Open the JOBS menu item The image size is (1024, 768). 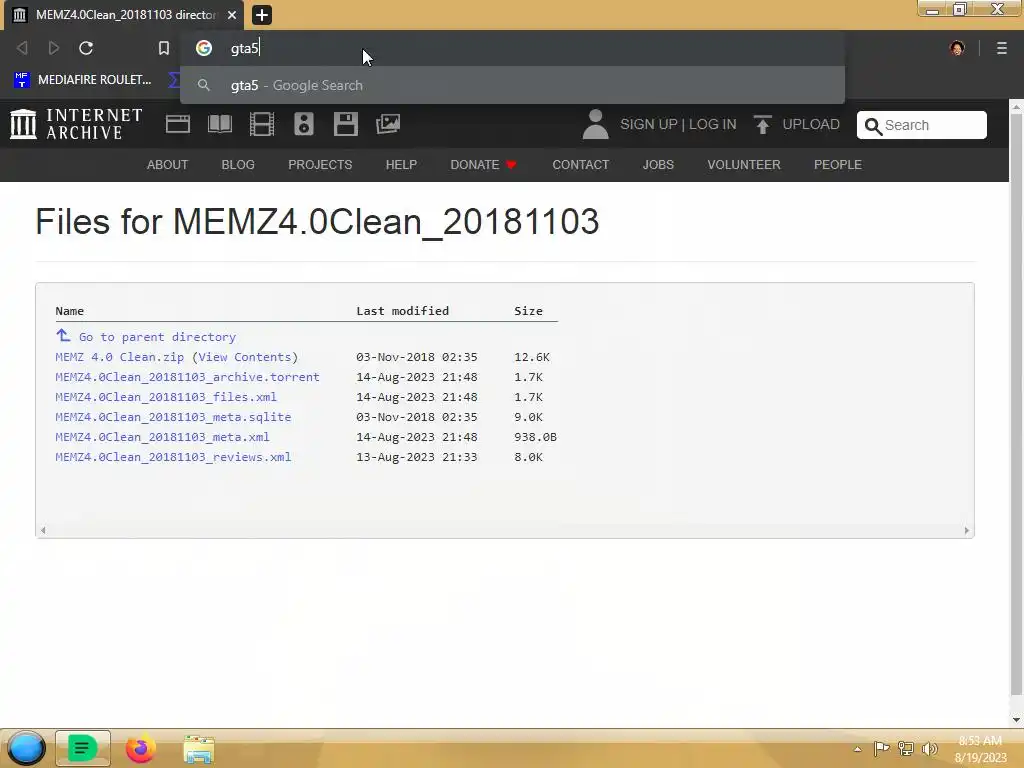(658, 165)
